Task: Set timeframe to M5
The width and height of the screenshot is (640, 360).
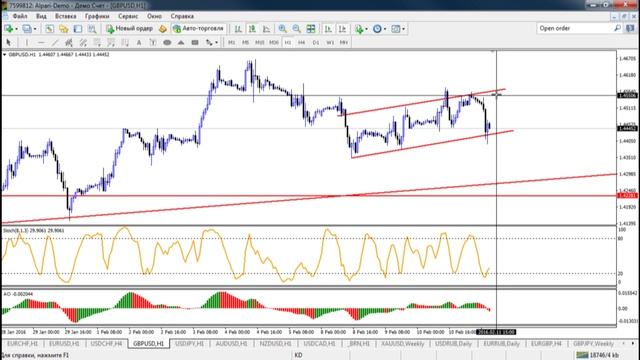Action: pyautogui.click(x=245, y=42)
